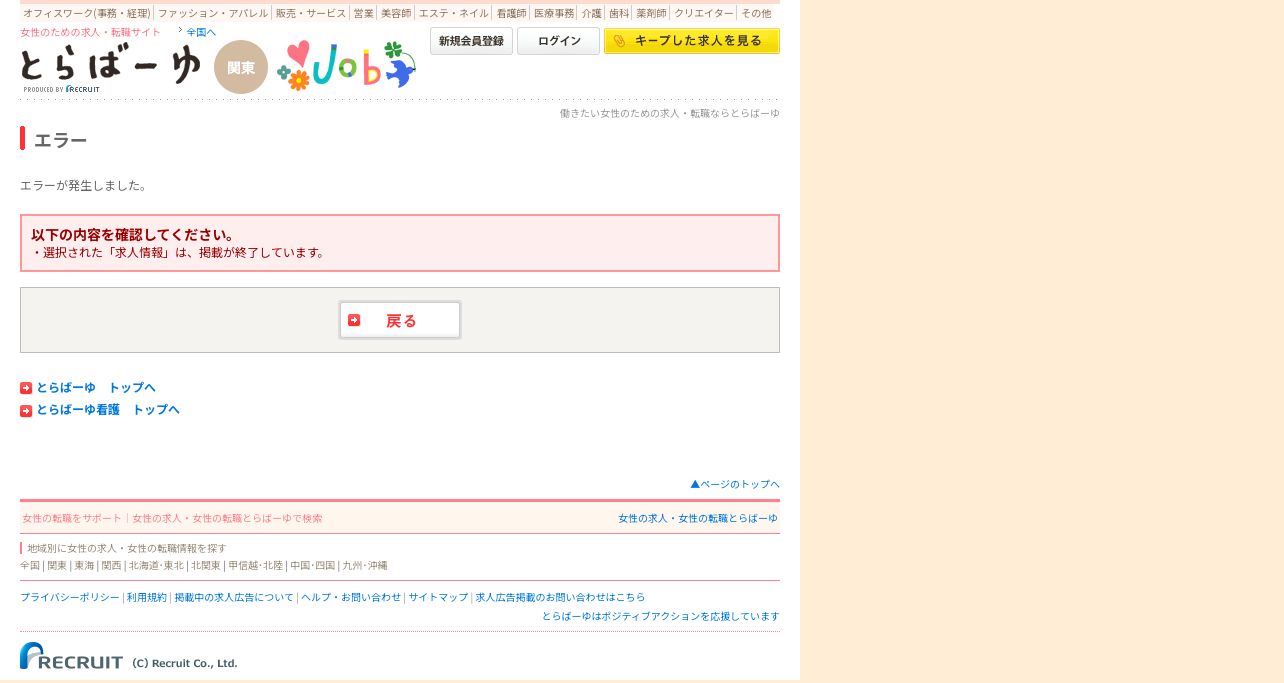Go to とらばーゆ トップへ link

point(96,388)
